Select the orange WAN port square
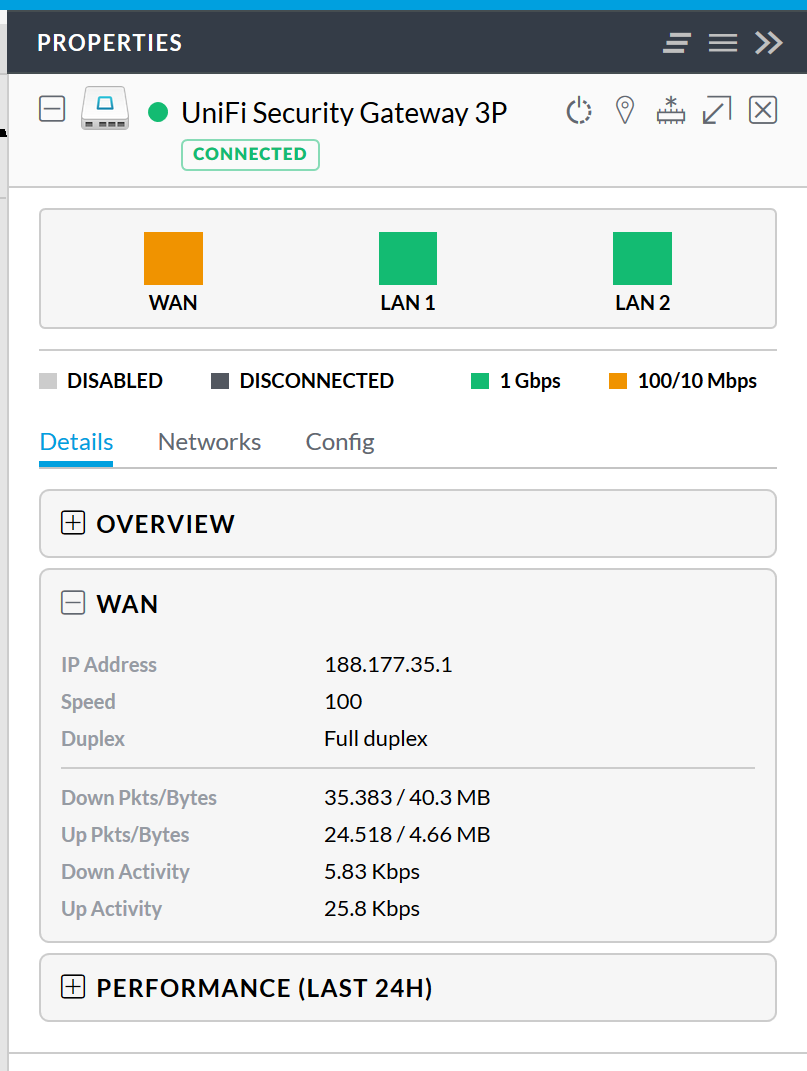 [x=173, y=259]
